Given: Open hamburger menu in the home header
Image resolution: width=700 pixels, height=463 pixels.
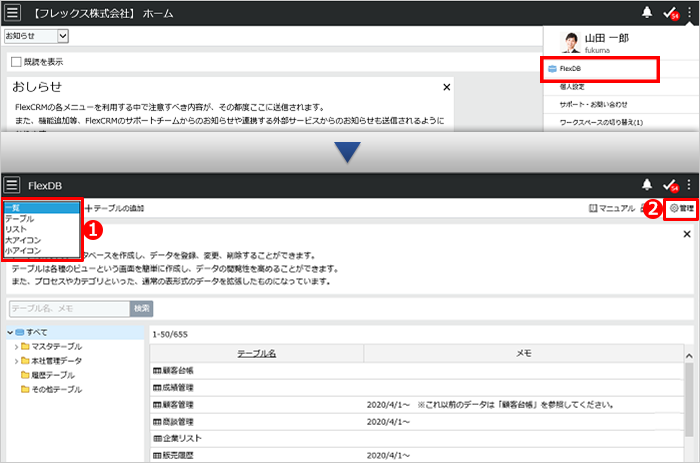Looking at the screenshot, I should pos(12,13).
